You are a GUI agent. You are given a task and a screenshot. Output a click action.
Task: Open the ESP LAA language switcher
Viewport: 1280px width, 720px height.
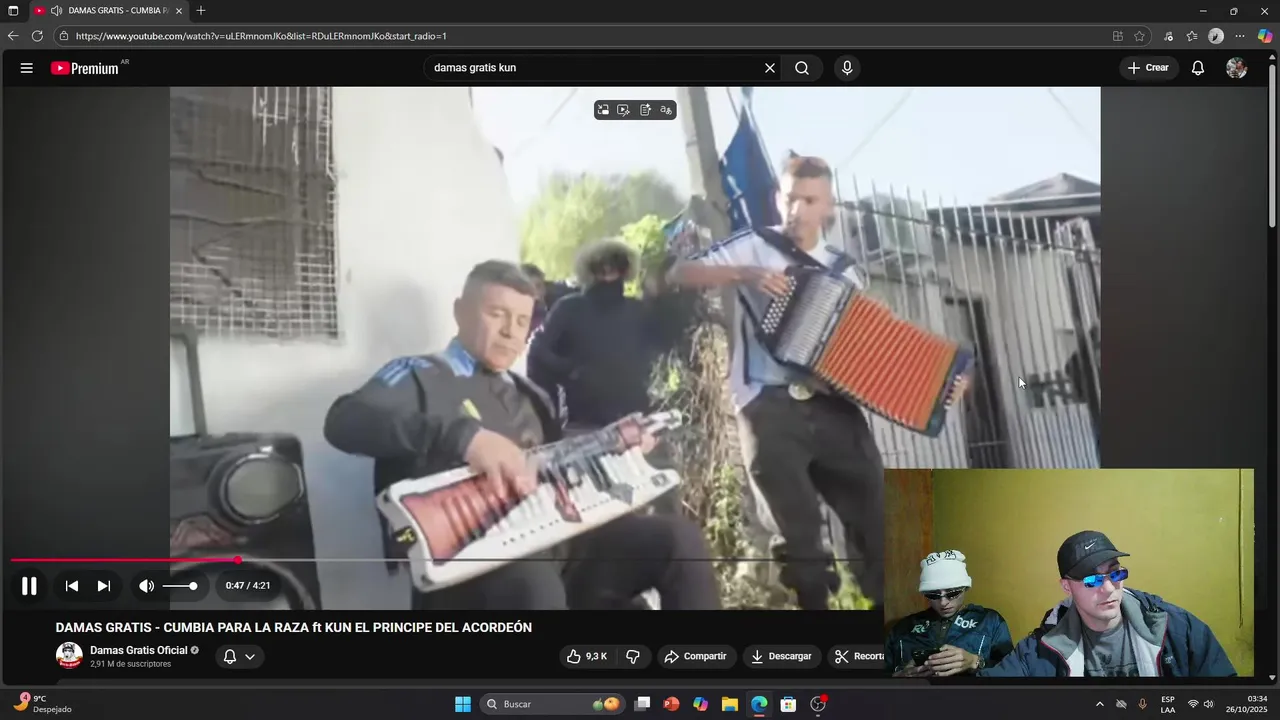1168,704
